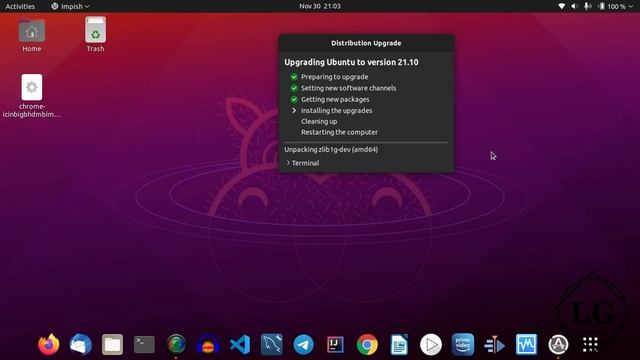Expand the Terminal section in Distribution Upgrade
640x360 pixels.
[x=302, y=163]
